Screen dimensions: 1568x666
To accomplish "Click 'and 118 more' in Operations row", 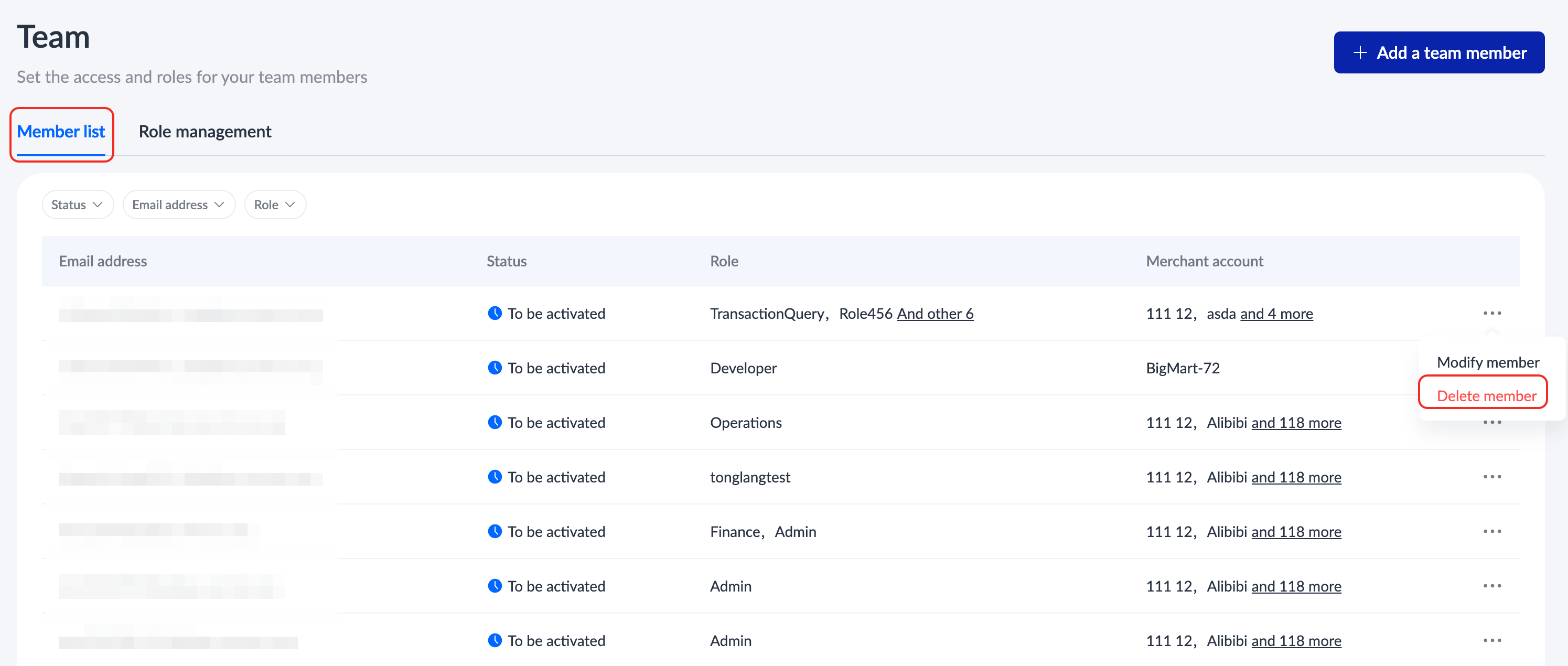I will [1296, 423].
